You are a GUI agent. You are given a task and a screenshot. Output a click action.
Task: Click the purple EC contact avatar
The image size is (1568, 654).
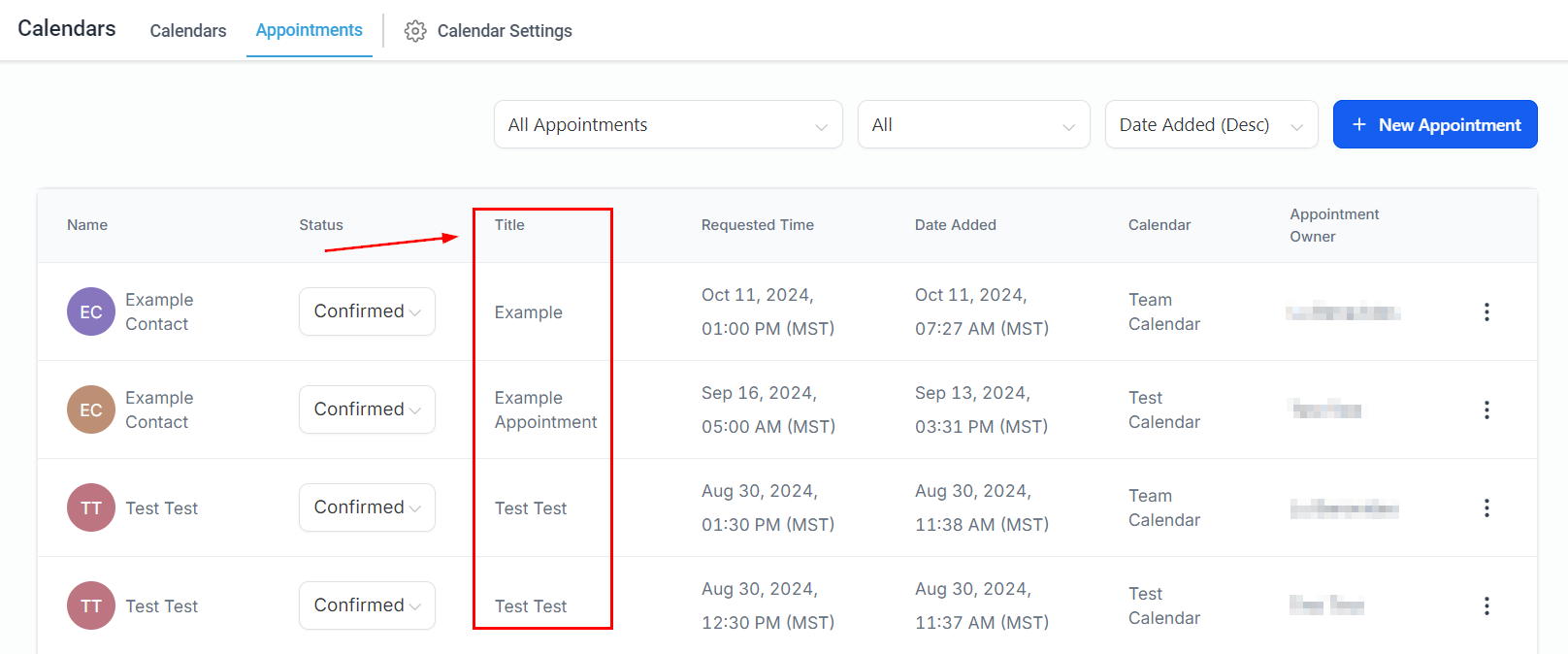tap(91, 312)
